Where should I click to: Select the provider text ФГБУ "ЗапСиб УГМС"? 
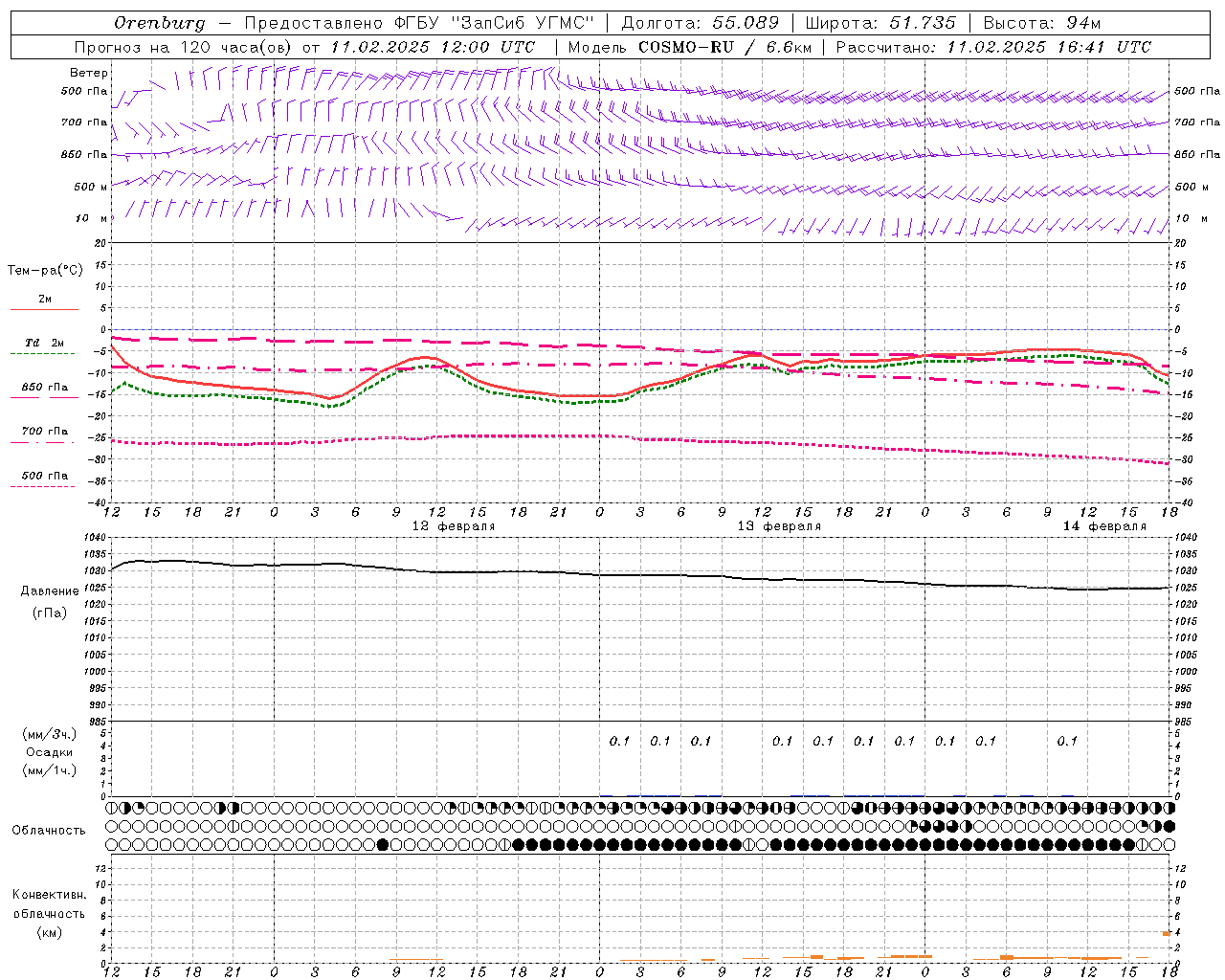495,23
